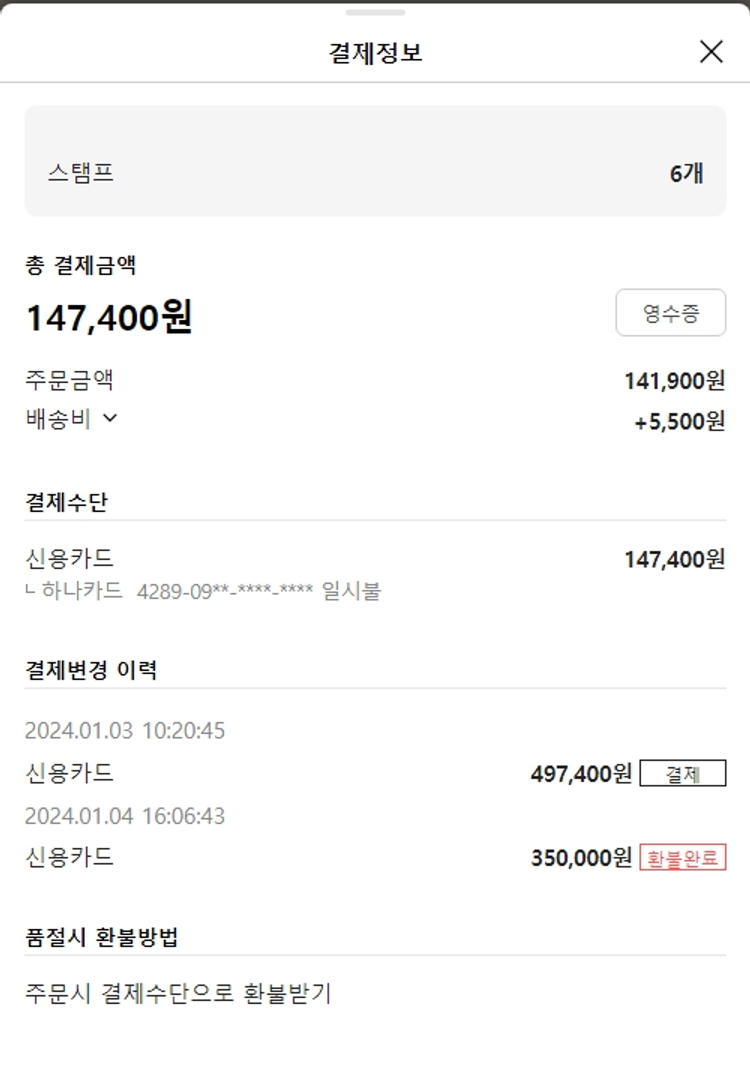Screen dimensions: 750x1076
Task: Expand the 배송비 shipping fee chevron
Action: (x=110, y=419)
